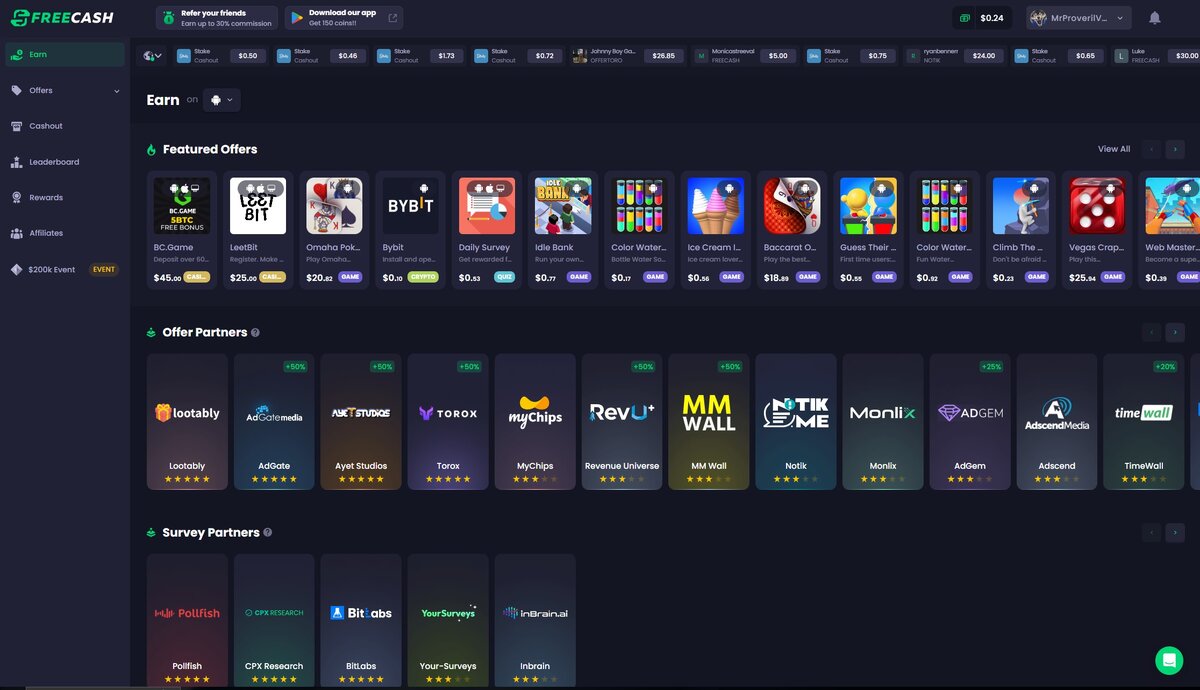Open the Climb The game offer

coord(1021,230)
